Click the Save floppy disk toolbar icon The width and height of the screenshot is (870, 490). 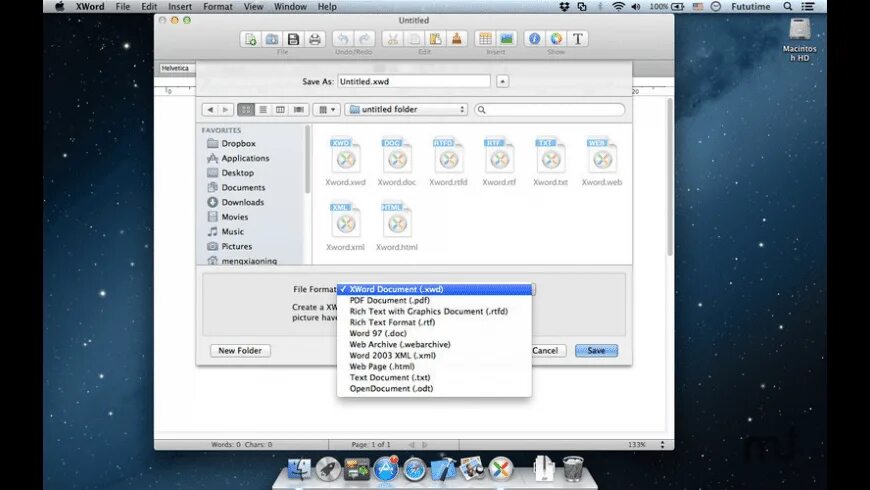pos(293,39)
